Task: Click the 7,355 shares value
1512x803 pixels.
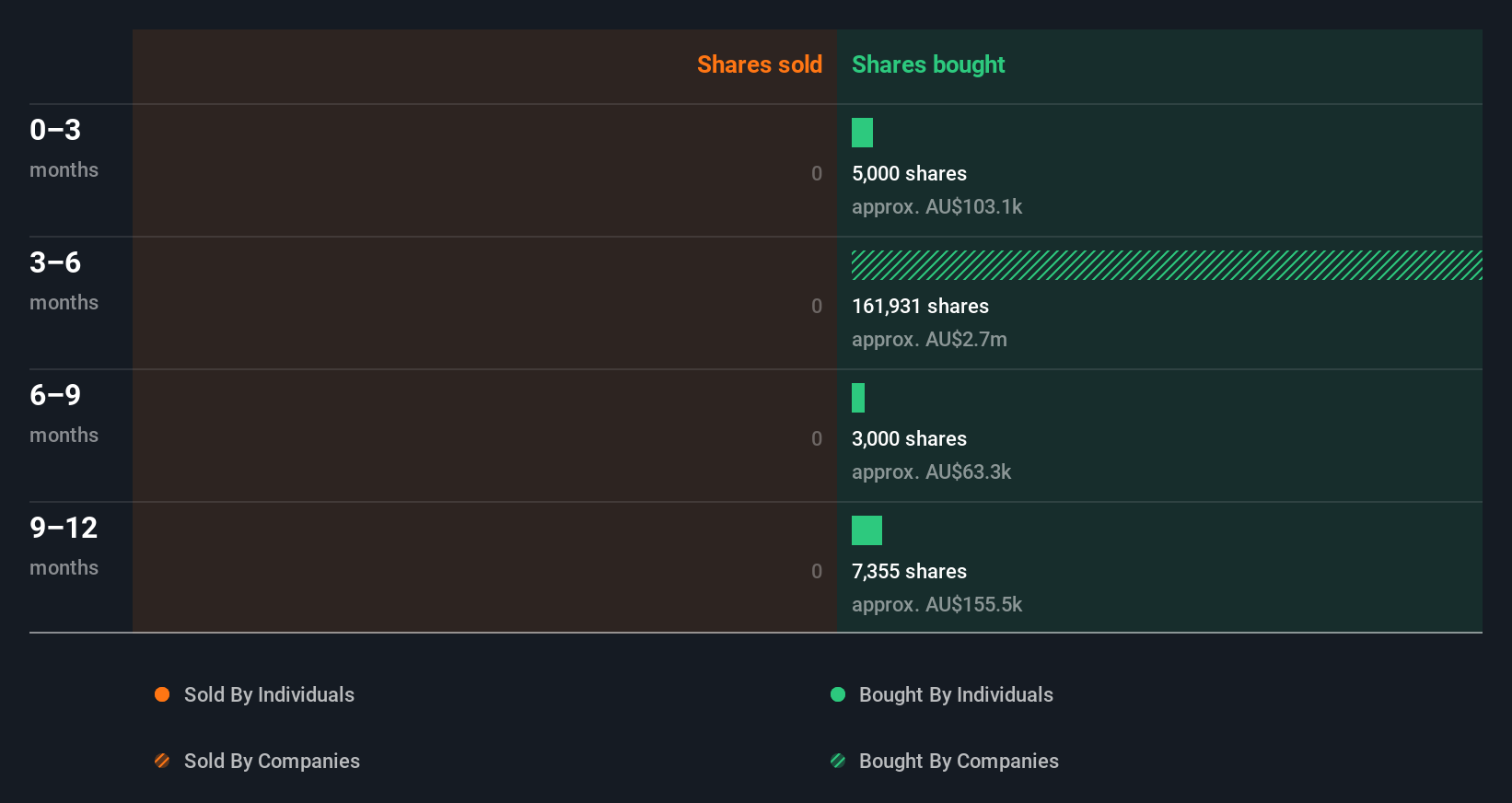Action: 909,571
